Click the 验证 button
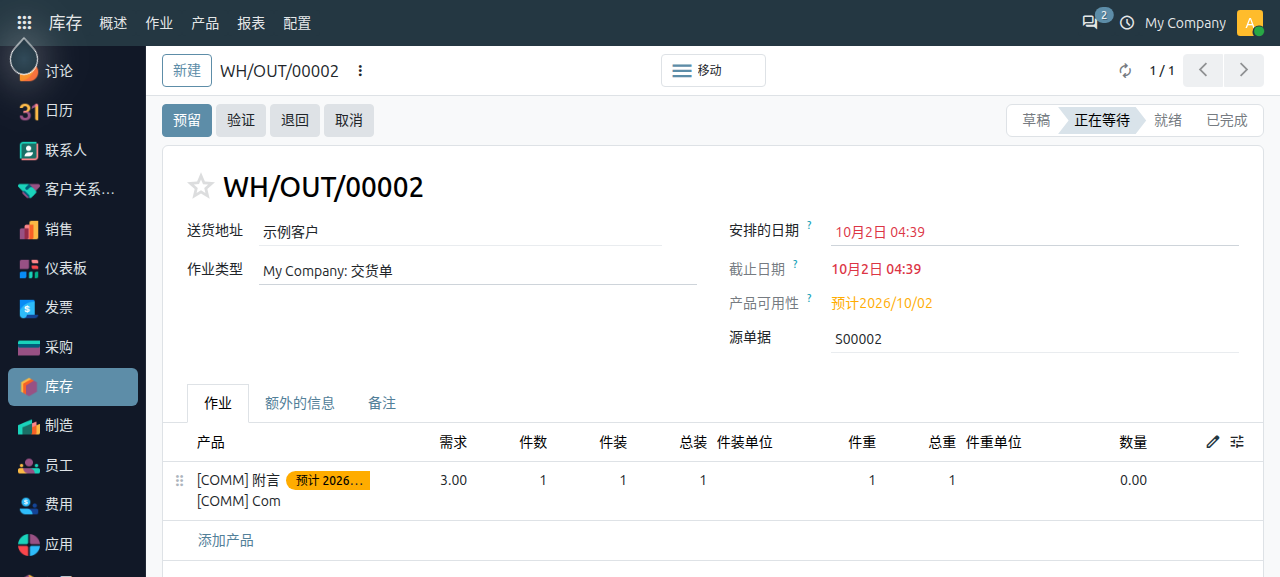1280x577 pixels. (241, 120)
